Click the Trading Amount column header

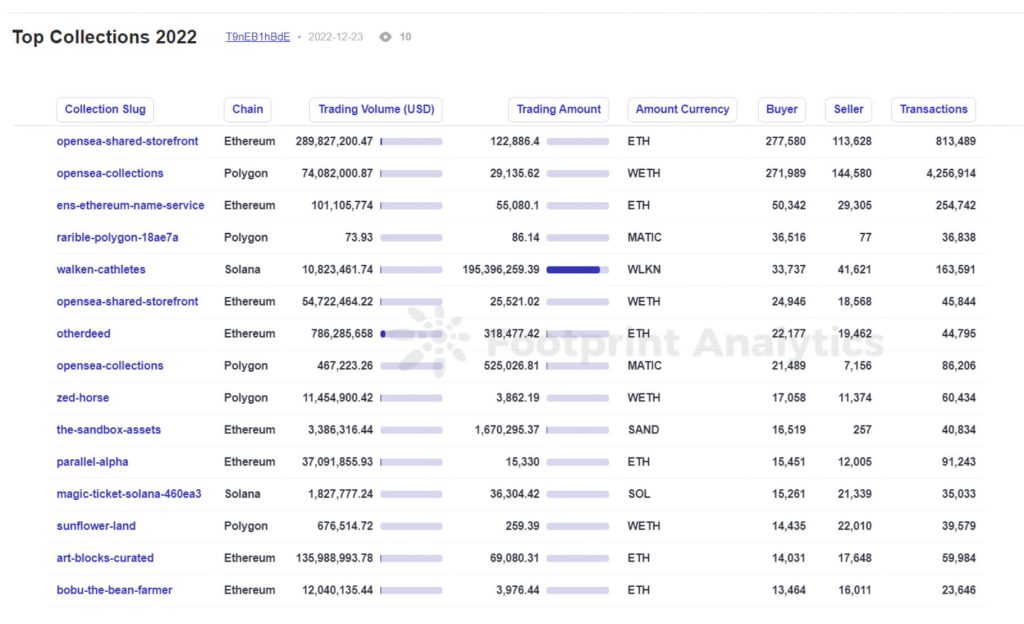point(558,110)
